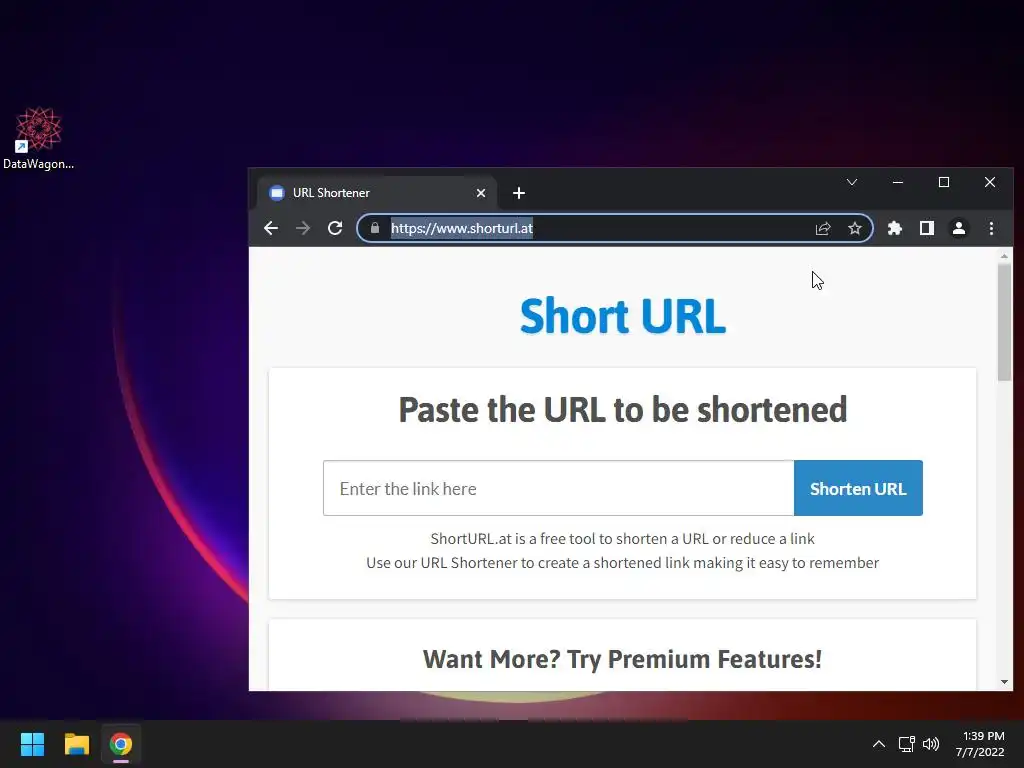Bookmark this tab with the star icon

(x=855, y=228)
